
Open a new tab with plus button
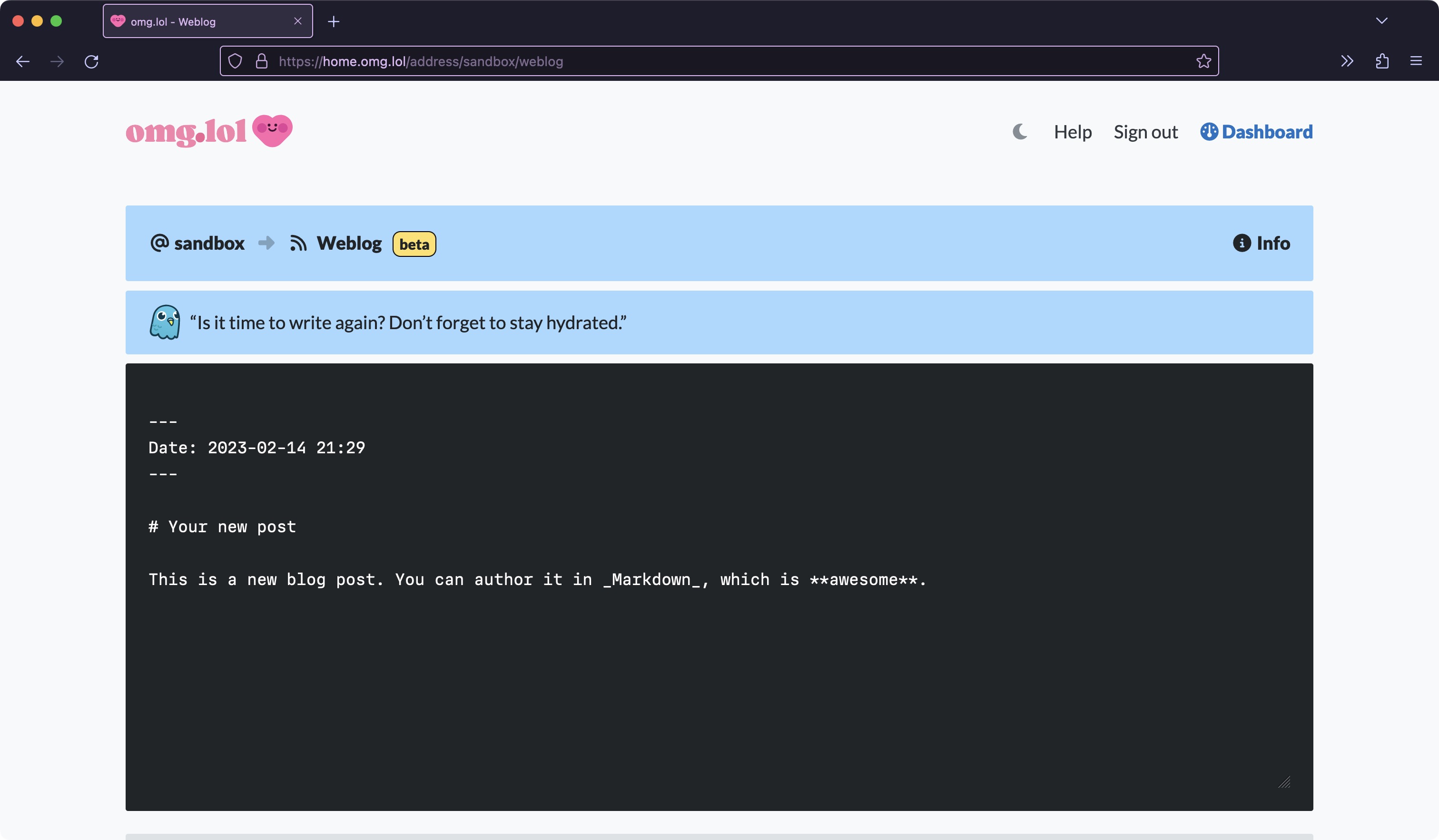point(334,22)
